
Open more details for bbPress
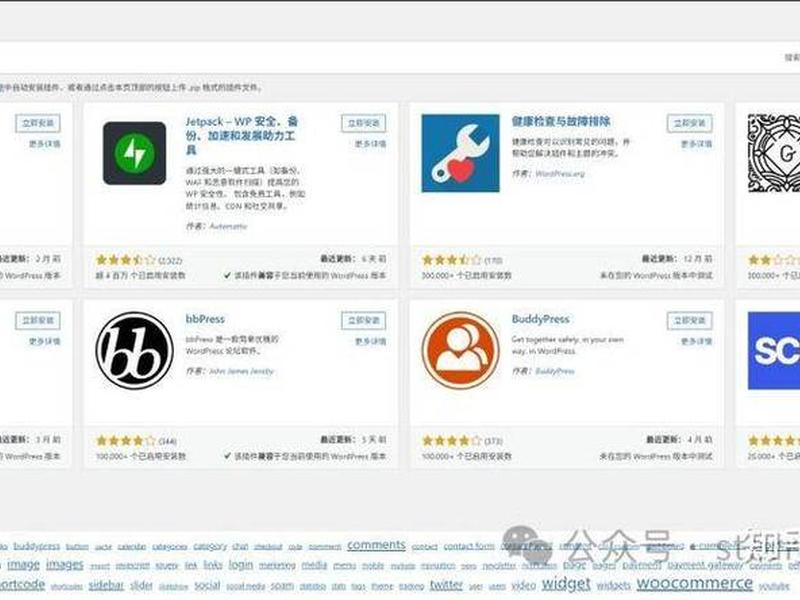point(370,341)
